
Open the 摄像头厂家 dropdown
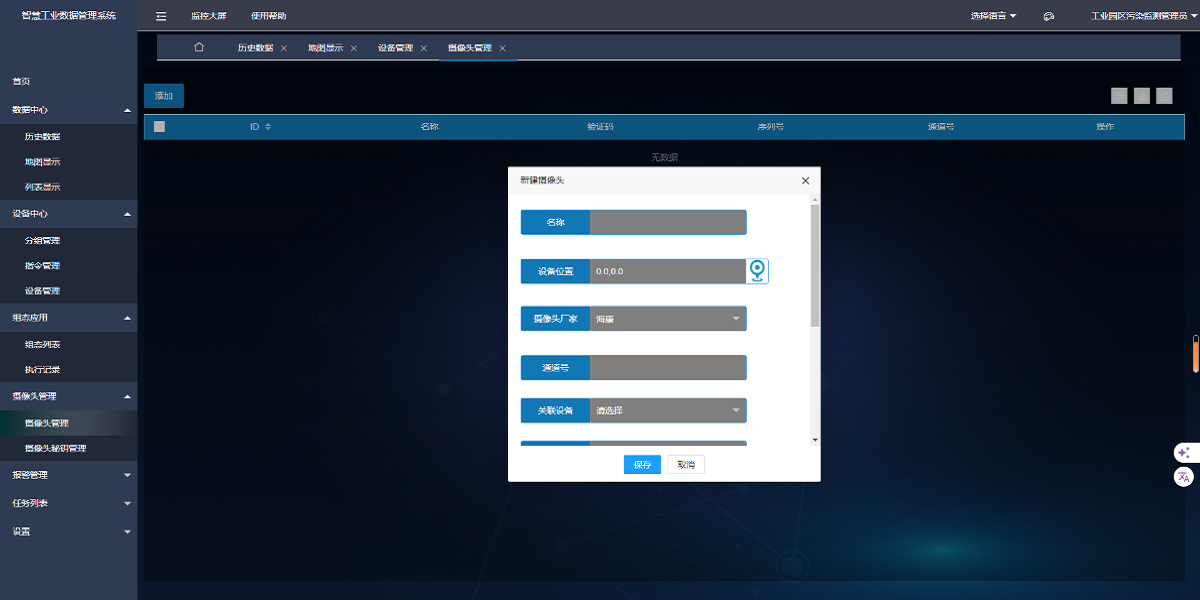[668, 319]
